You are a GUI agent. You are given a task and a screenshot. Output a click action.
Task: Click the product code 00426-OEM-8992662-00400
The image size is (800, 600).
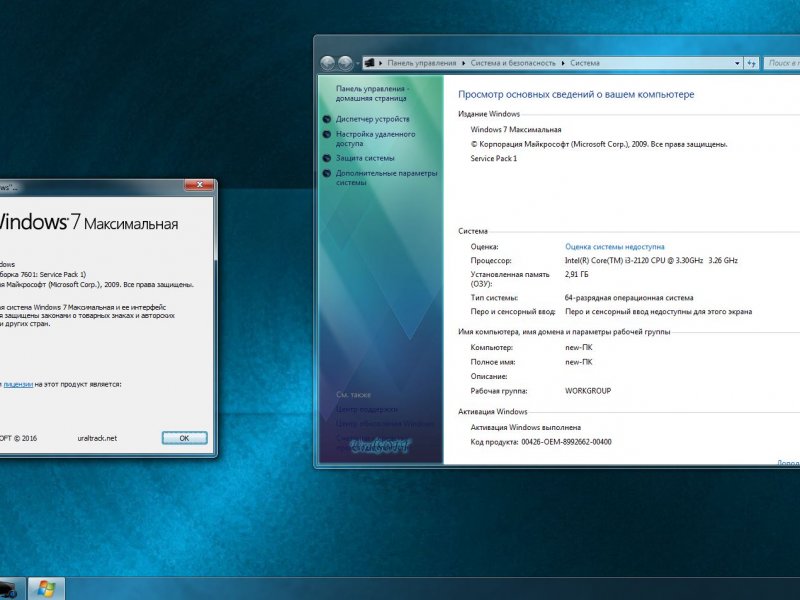point(566,442)
